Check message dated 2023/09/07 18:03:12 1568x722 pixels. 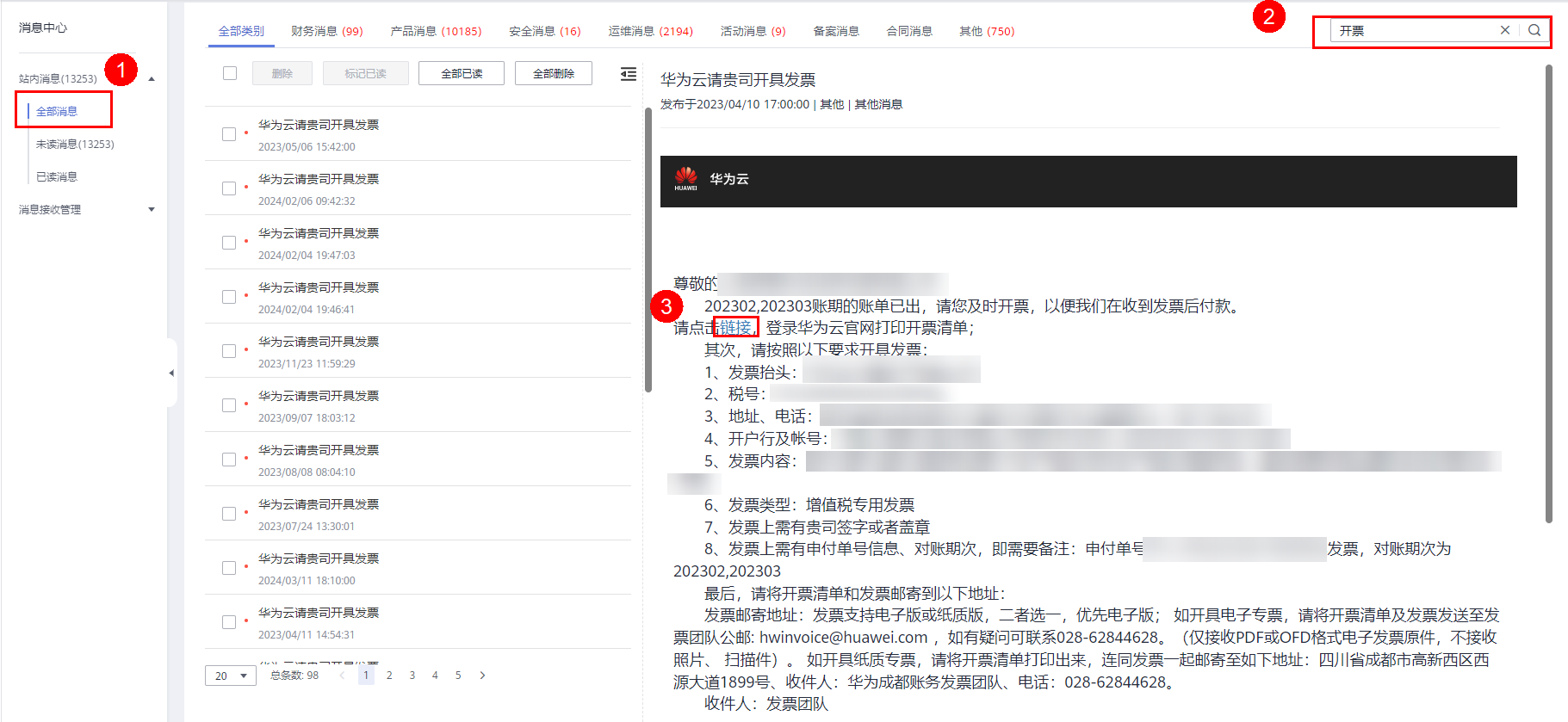(x=229, y=405)
